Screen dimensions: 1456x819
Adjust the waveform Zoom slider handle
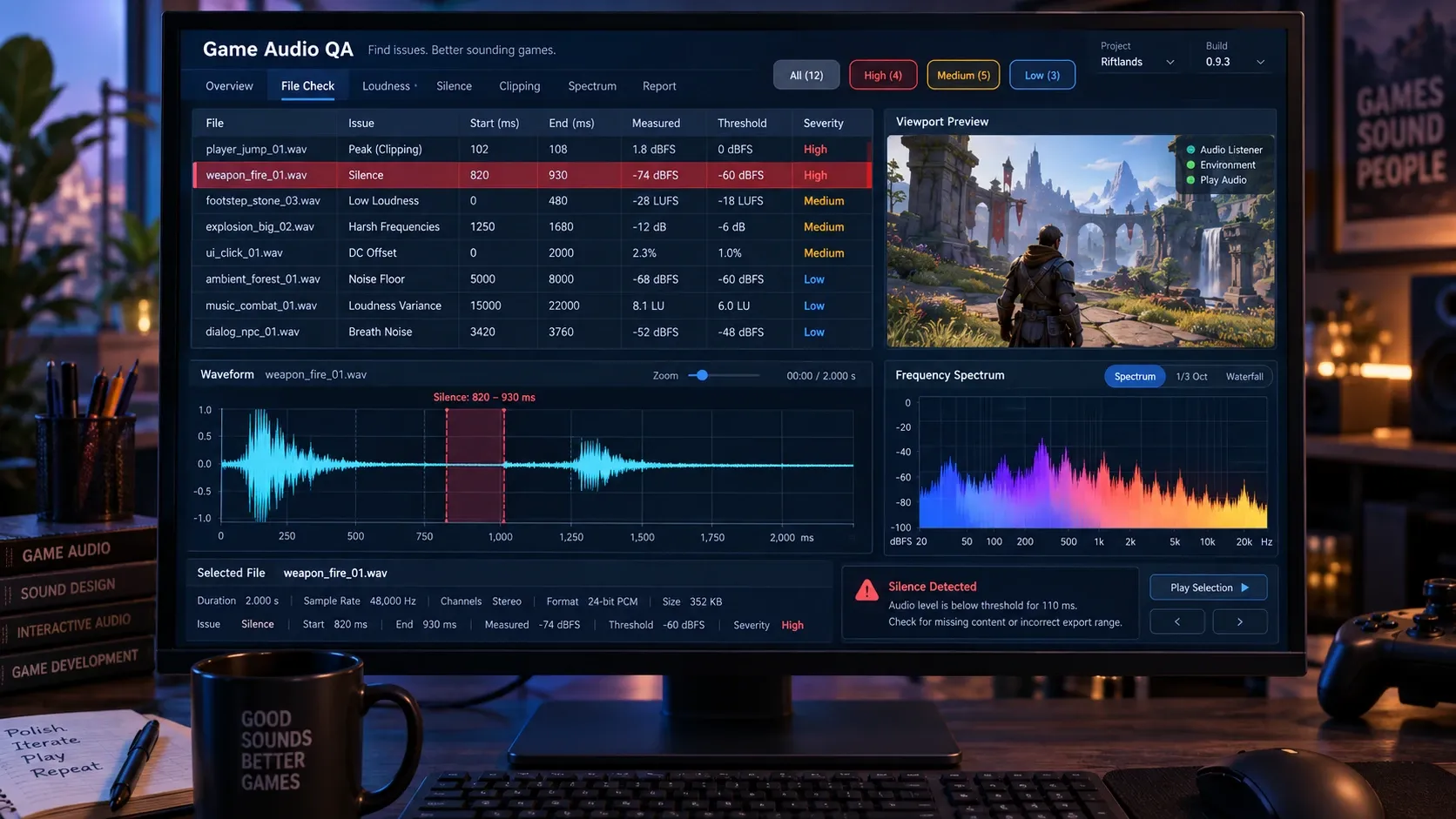(x=702, y=375)
